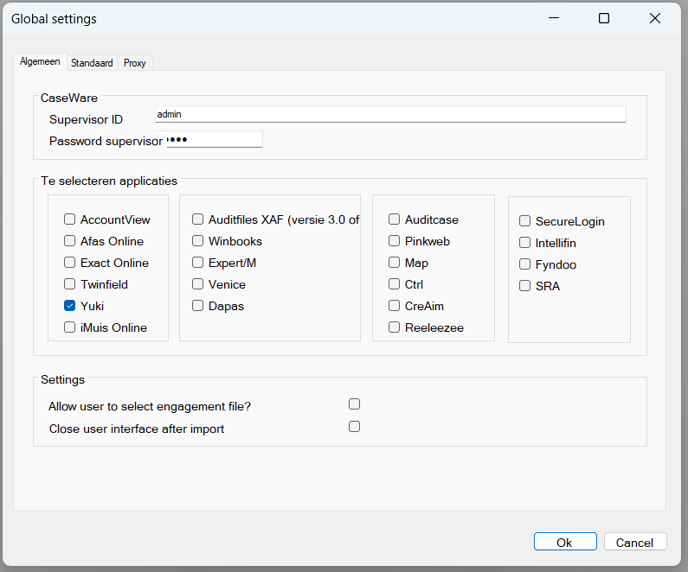Open the Standaard tab
This screenshot has height=572, width=688.
[x=92, y=63]
